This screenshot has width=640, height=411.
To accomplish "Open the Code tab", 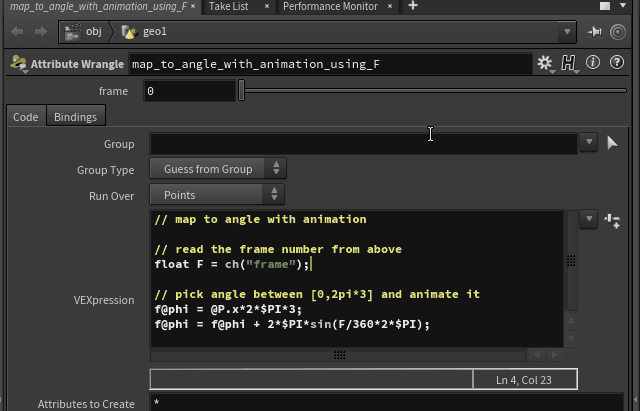I will click(26, 117).
